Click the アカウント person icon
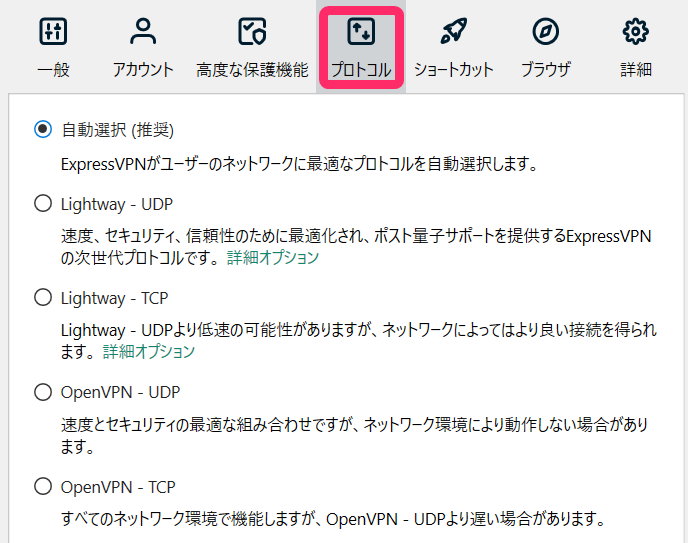688x543 pixels. 143,32
